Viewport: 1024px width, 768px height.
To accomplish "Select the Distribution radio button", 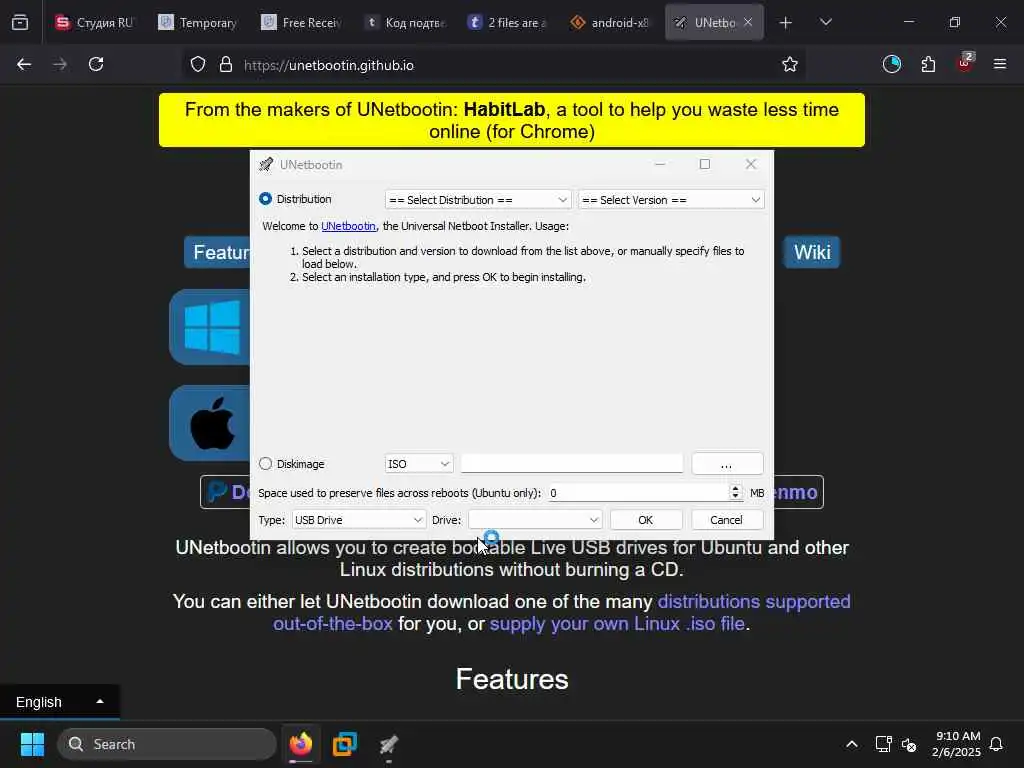I will coord(265,199).
